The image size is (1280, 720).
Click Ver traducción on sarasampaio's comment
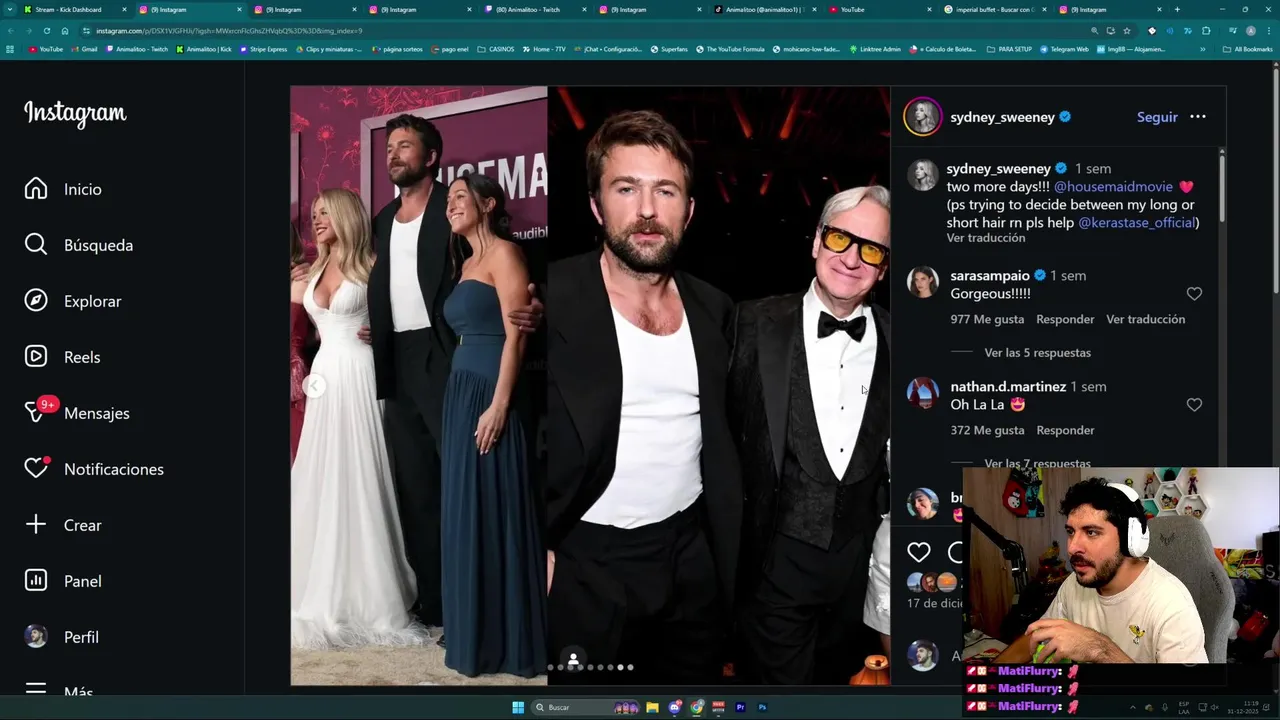1145,319
